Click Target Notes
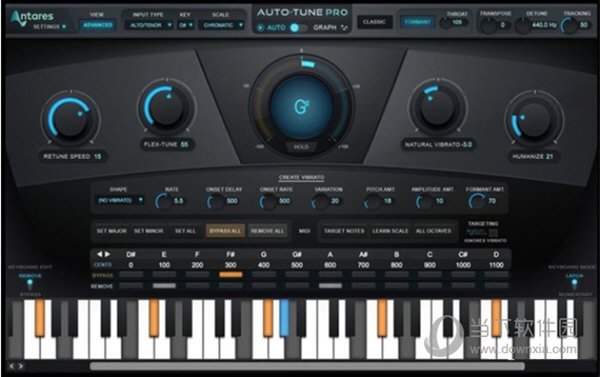600x377 pixels. 344,231
